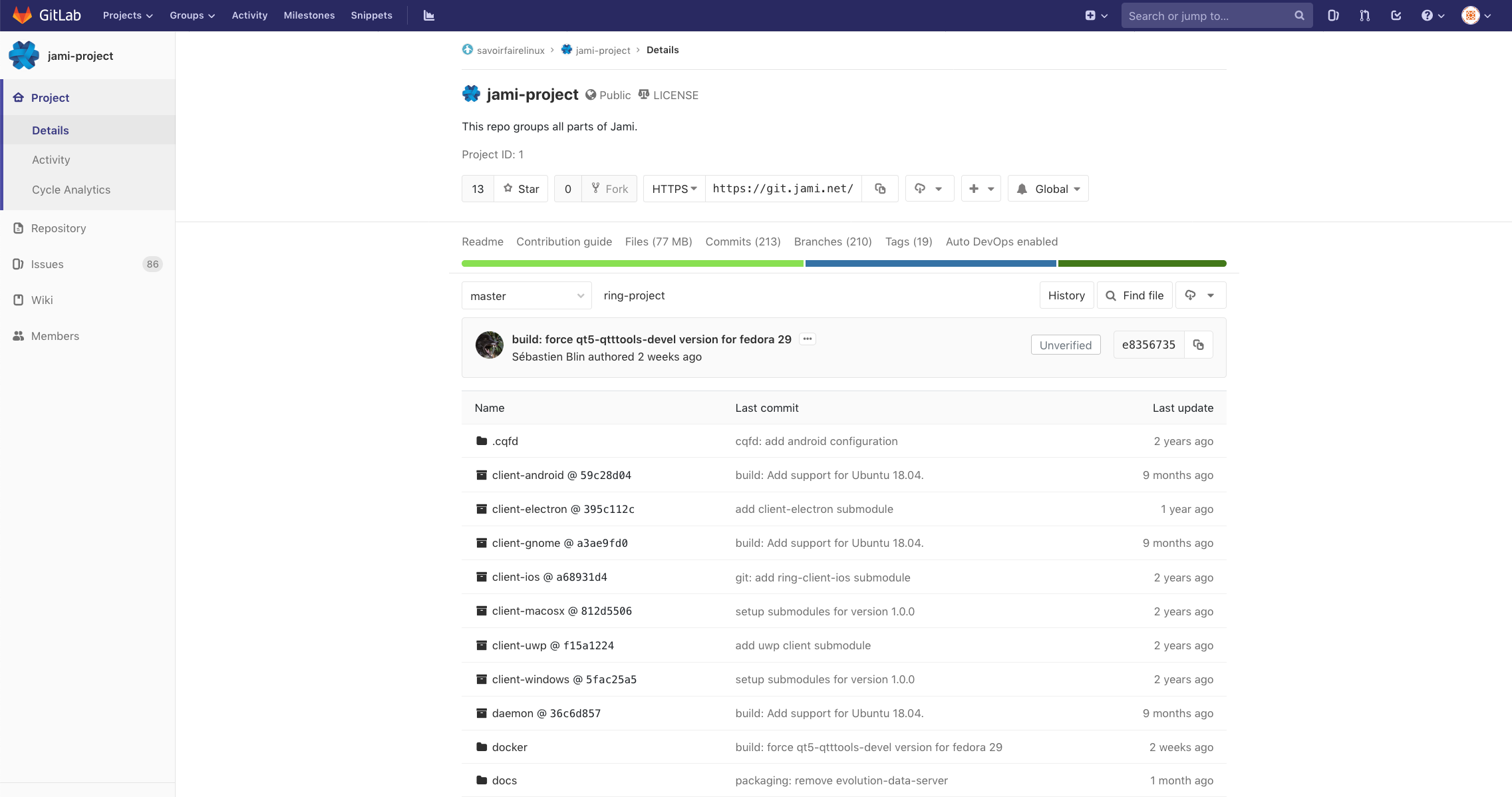Expand the HTTPS clone URL dropdown
Screen dimensions: 1512x797
[x=673, y=188]
